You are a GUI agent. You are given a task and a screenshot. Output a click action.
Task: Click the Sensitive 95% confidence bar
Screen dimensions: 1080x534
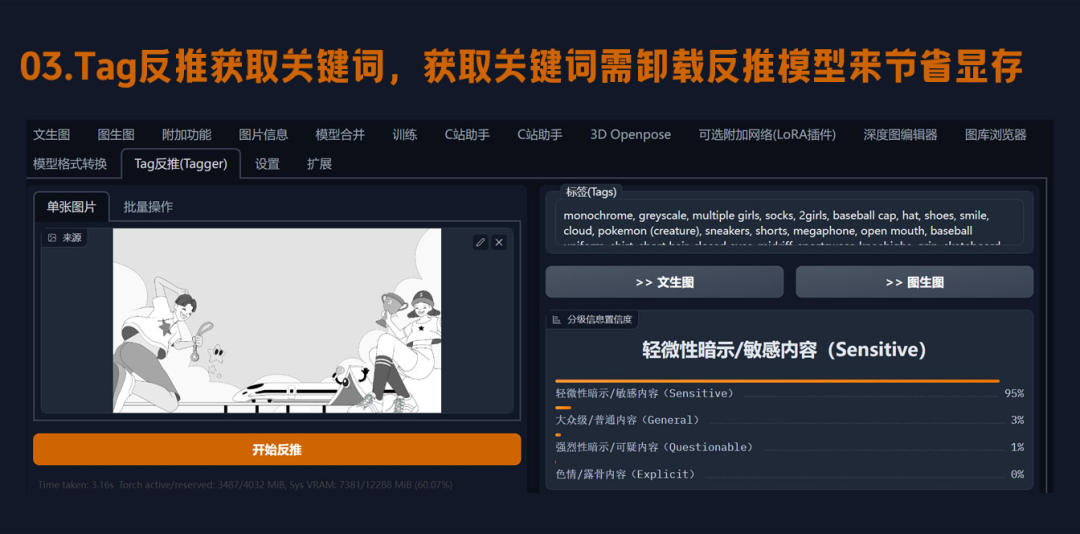[777, 380]
